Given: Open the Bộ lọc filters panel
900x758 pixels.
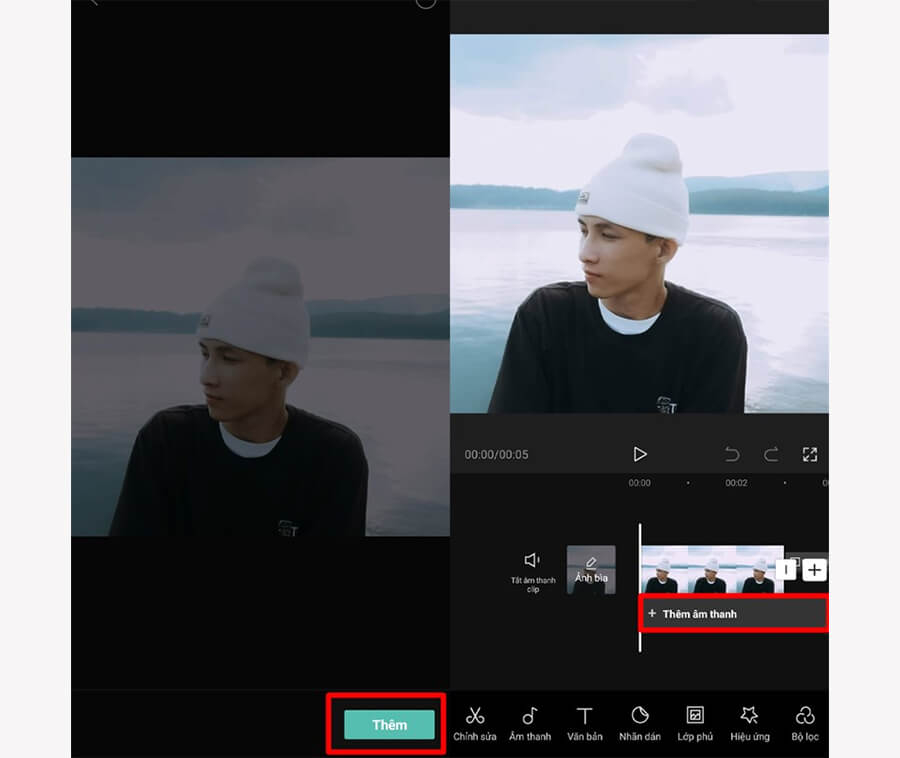Looking at the screenshot, I should (x=806, y=722).
